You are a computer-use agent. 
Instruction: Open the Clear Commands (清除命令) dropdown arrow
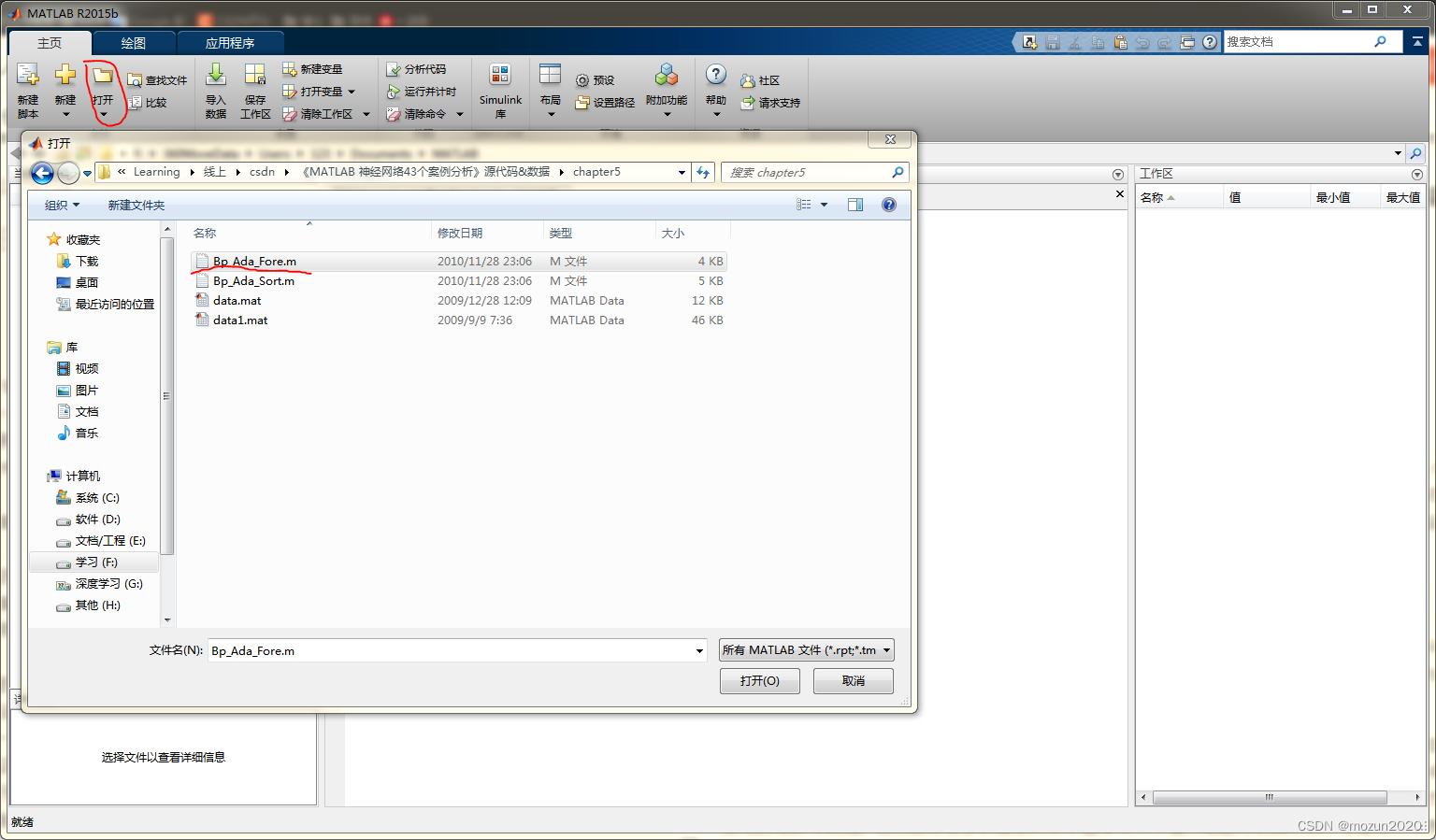[x=460, y=114]
